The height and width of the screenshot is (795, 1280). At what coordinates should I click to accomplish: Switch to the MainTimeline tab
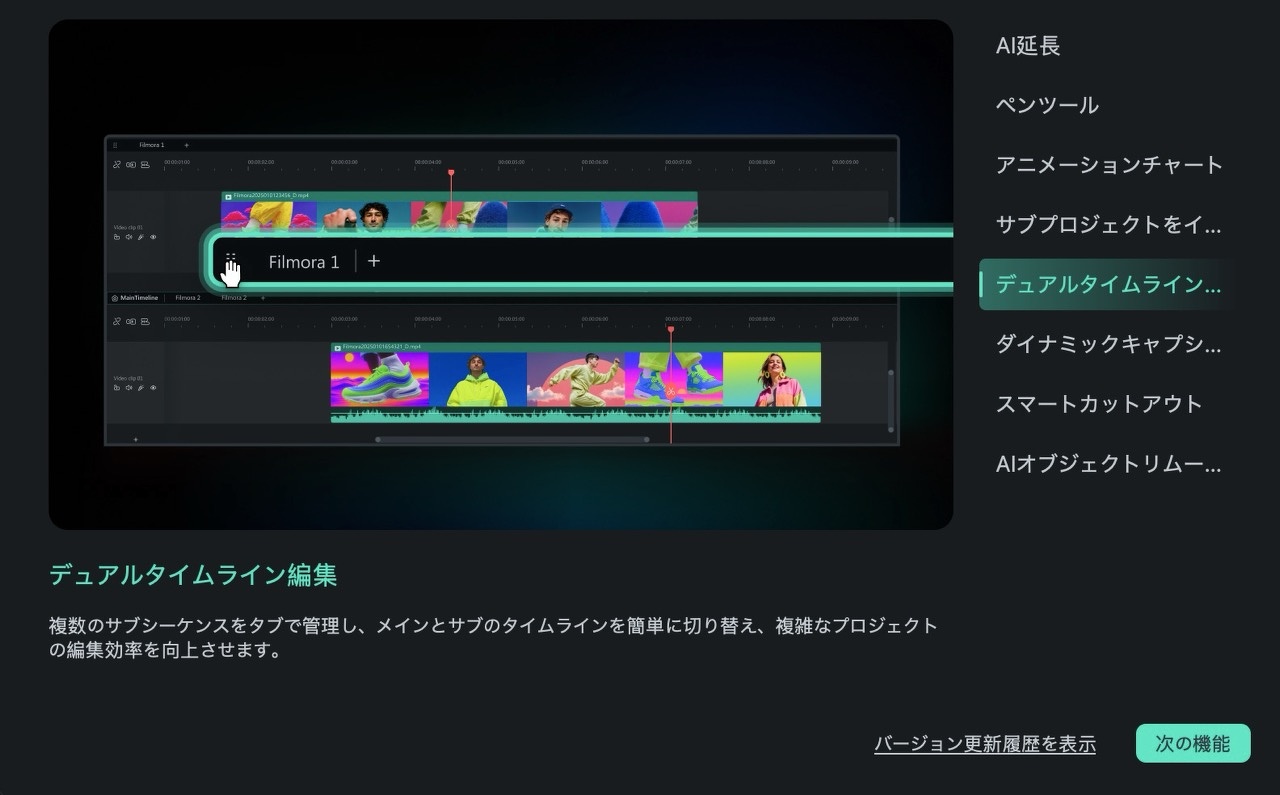click(136, 298)
